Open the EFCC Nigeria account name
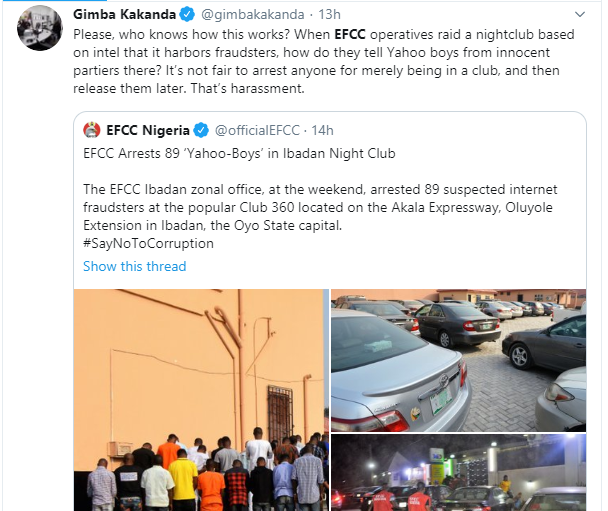Image resolution: width=608 pixels, height=511 pixels. click(148, 130)
